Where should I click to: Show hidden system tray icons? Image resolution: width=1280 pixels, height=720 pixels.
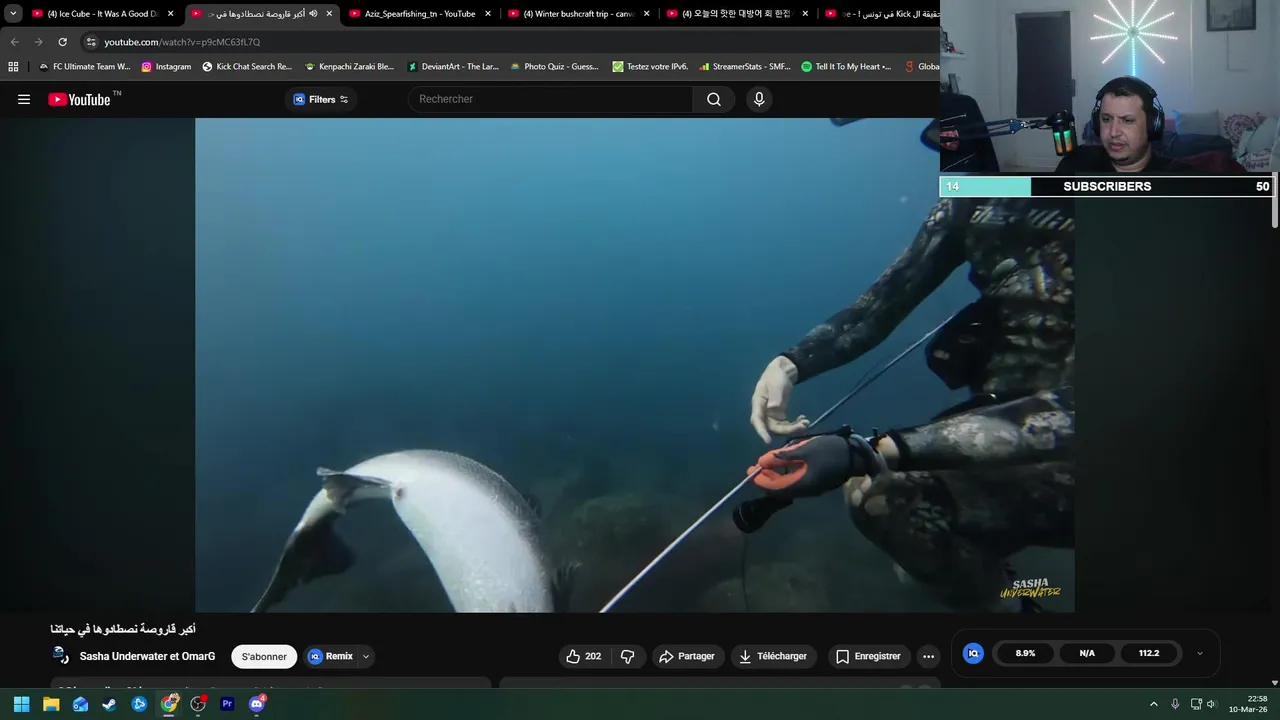coord(1153,704)
